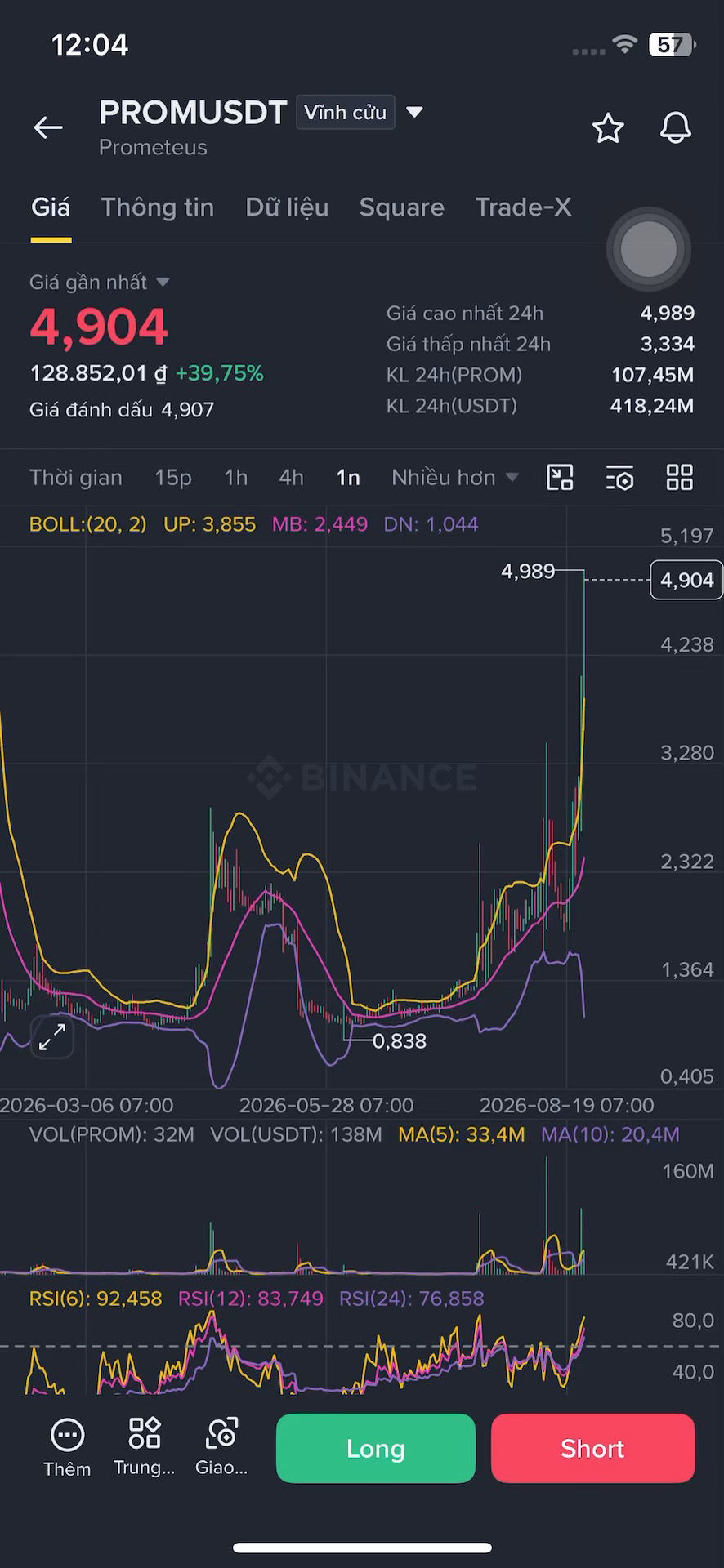
Task: Expand the chart to fullscreen
Action: click(x=52, y=1037)
